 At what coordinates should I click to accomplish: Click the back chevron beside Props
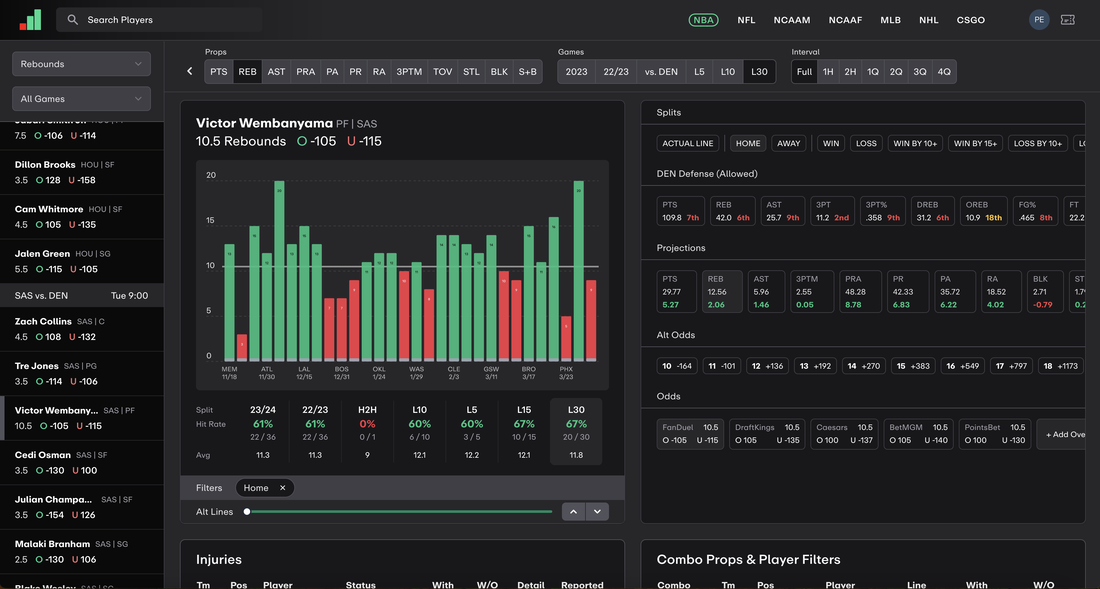[x=189, y=71]
